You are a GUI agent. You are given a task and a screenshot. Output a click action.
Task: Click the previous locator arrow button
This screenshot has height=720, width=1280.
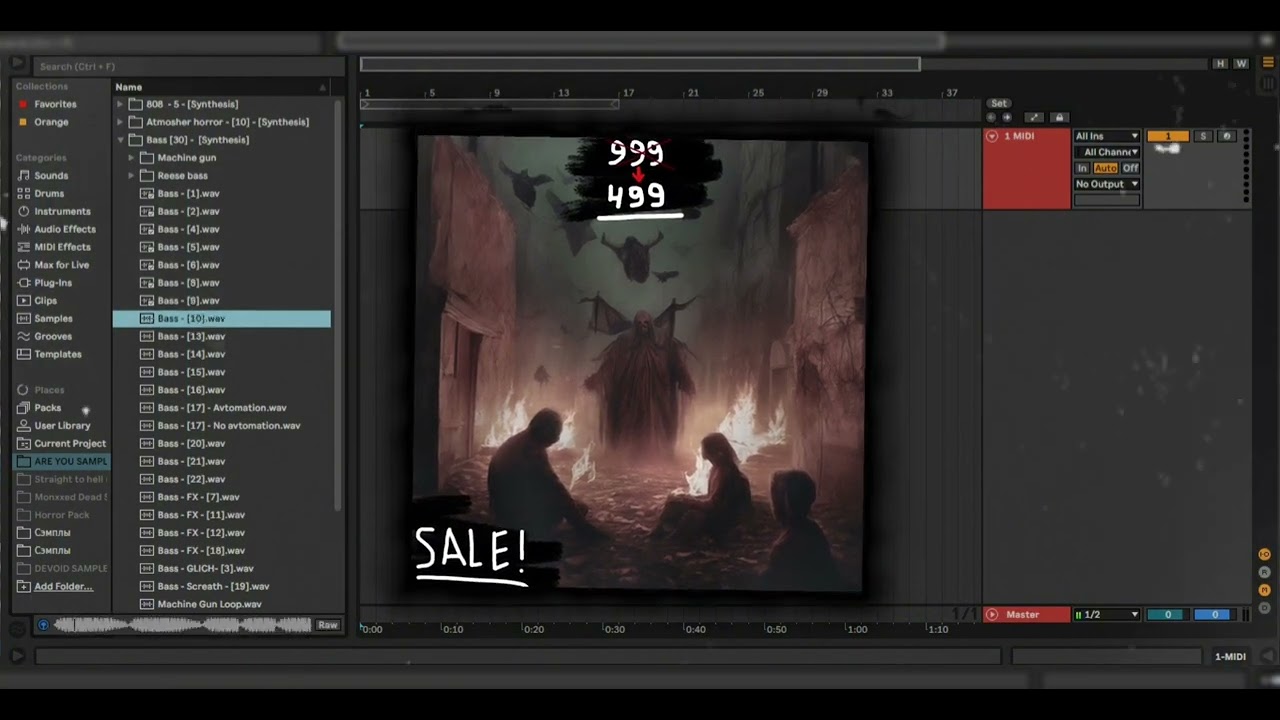point(992,118)
